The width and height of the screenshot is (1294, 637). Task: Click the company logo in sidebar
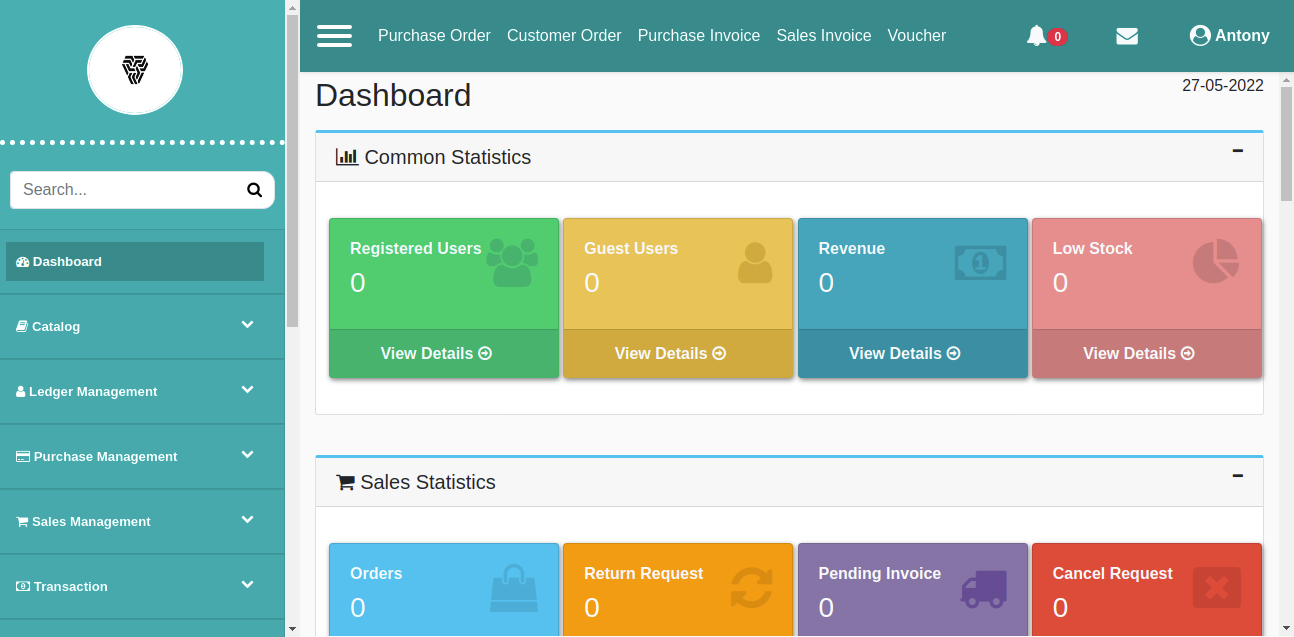point(135,70)
